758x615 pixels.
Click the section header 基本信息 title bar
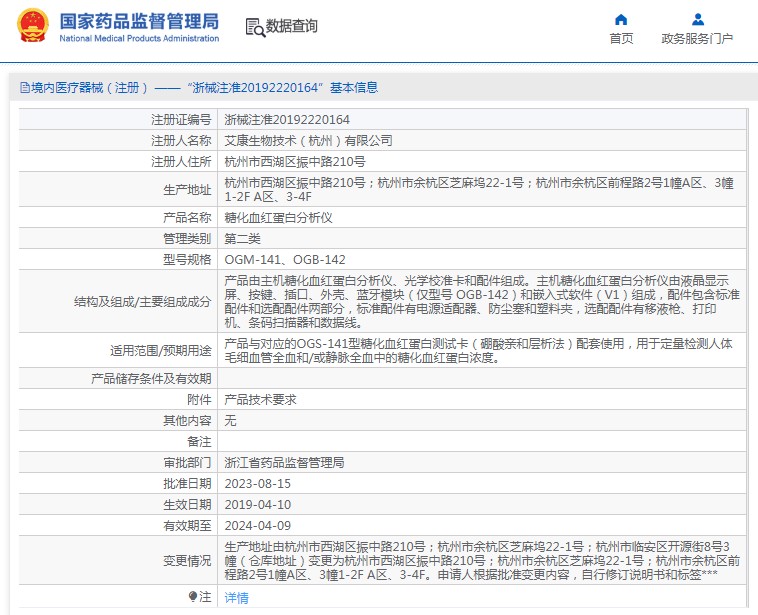[378, 88]
